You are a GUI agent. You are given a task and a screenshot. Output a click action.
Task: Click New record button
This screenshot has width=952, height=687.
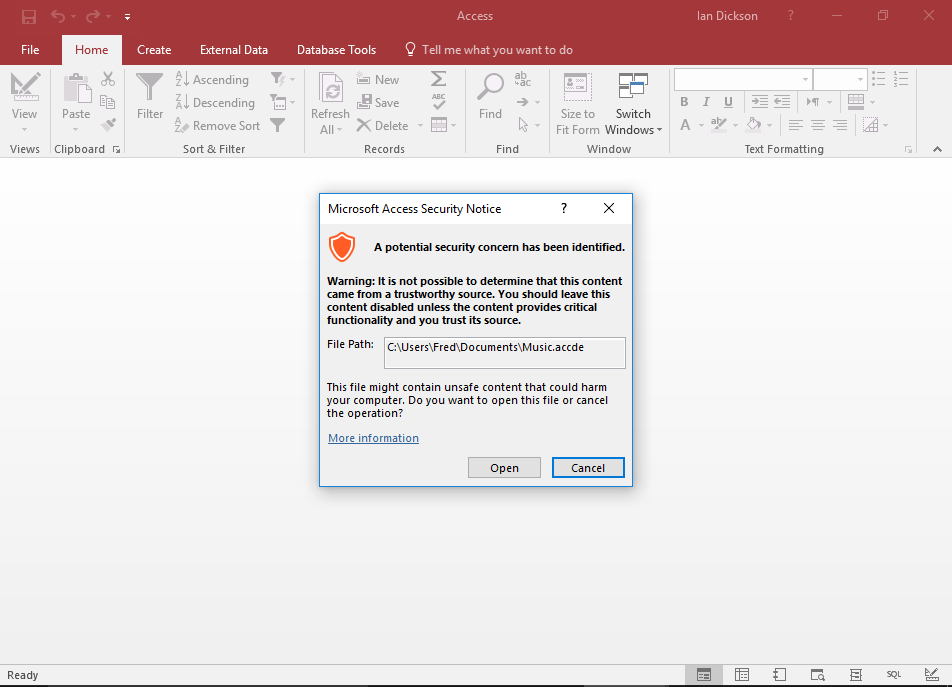tap(378, 80)
